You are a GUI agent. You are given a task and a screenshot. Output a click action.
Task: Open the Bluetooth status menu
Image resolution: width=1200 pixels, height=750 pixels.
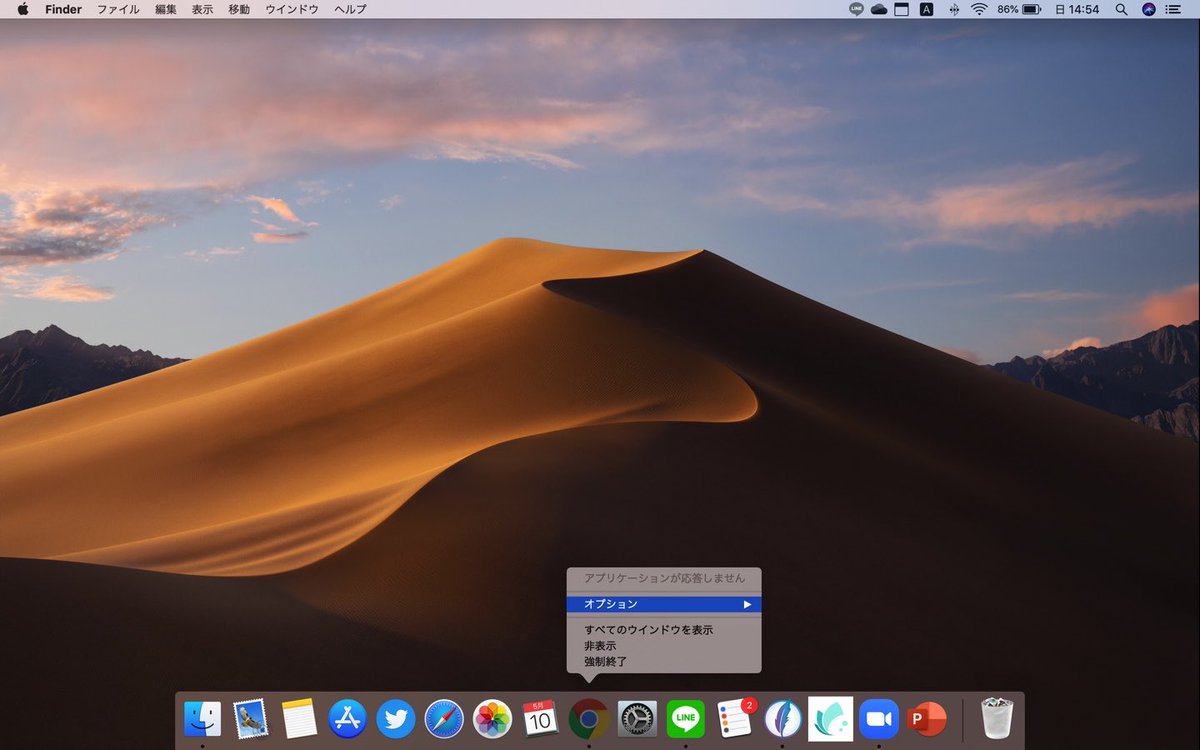click(953, 9)
